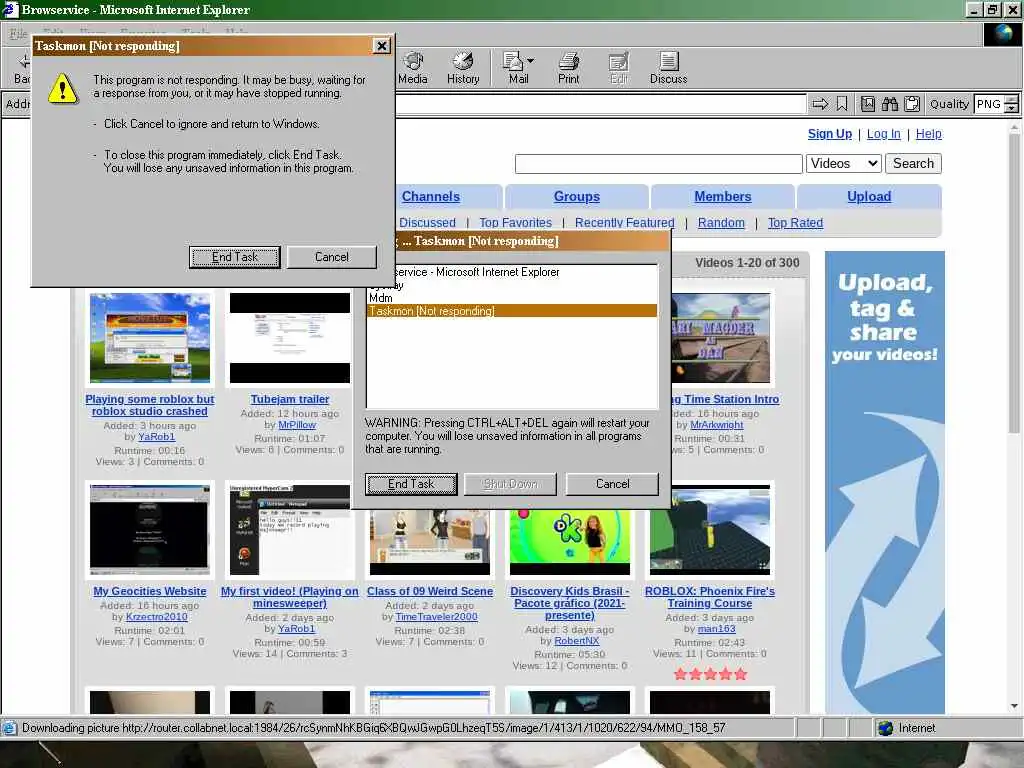The image size is (1024, 768).
Task: Click the picture snapshot icon beside Quality
Action: click(868, 104)
